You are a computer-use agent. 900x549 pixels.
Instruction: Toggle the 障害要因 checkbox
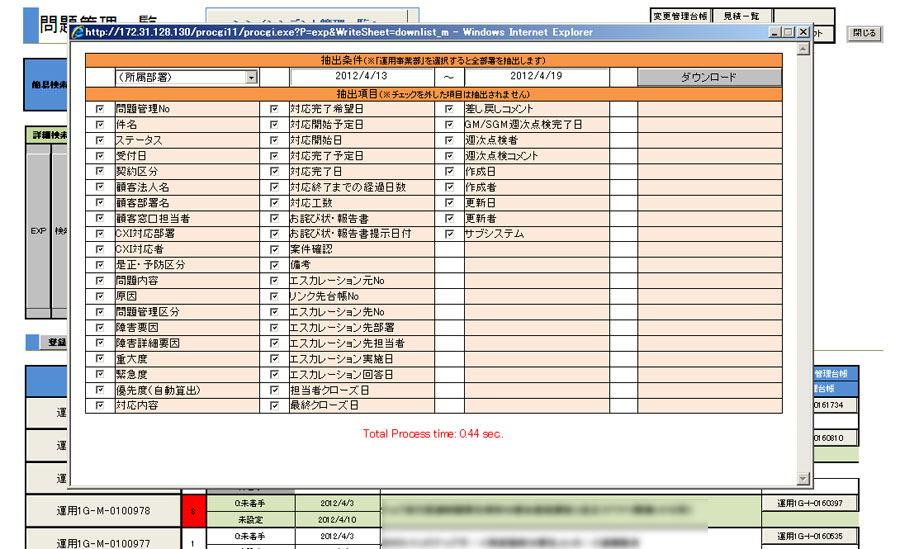pyautogui.click(x=100, y=327)
